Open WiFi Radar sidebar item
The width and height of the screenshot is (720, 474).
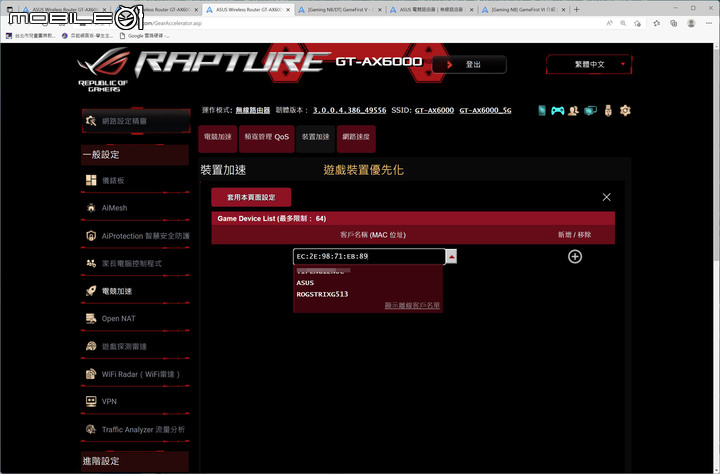coord(135,374)
